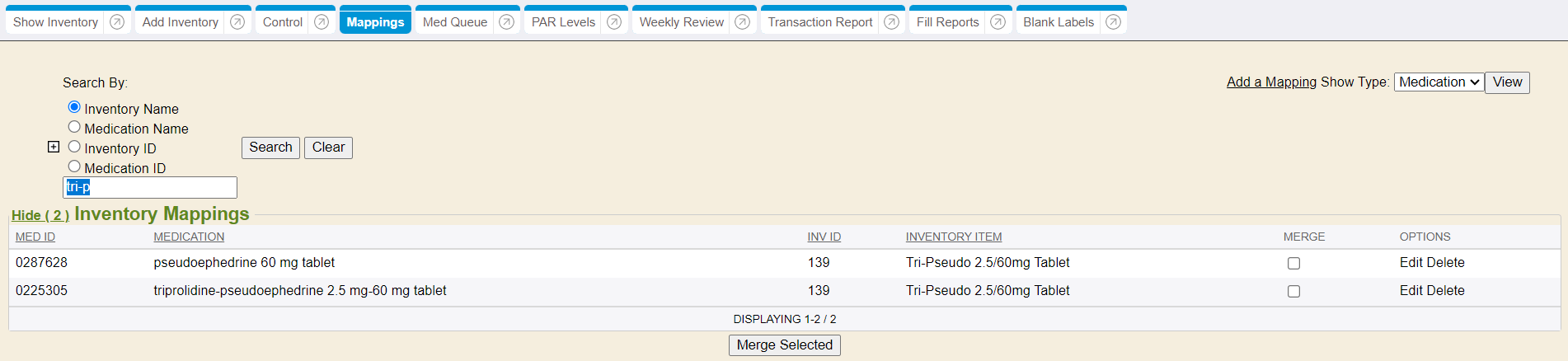The height and width of the screenshot is (361, 1568).
Task: Expand the plus box beside search options
Action: (54, 147)
